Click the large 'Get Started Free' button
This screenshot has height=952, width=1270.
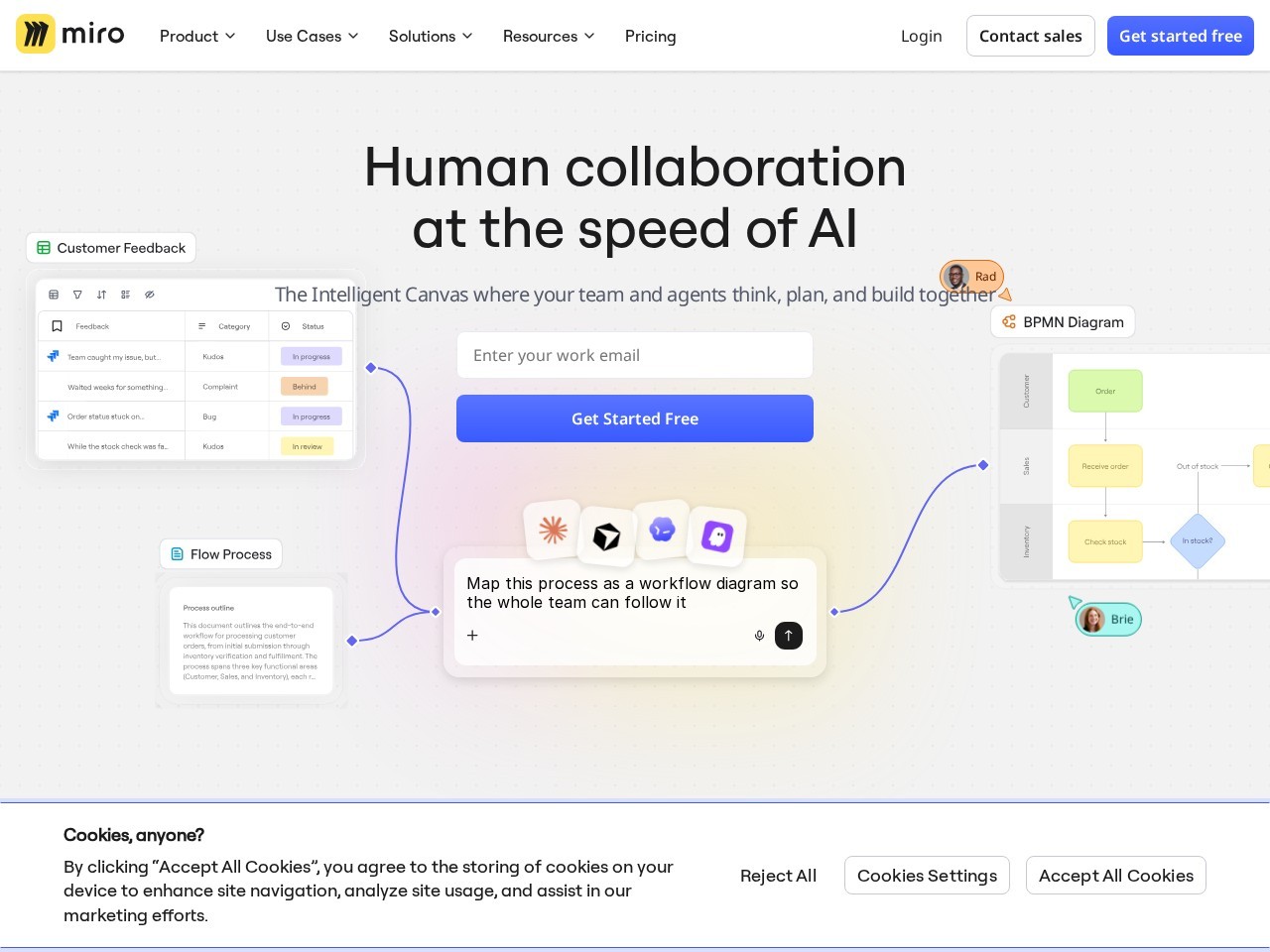(635, 418)
